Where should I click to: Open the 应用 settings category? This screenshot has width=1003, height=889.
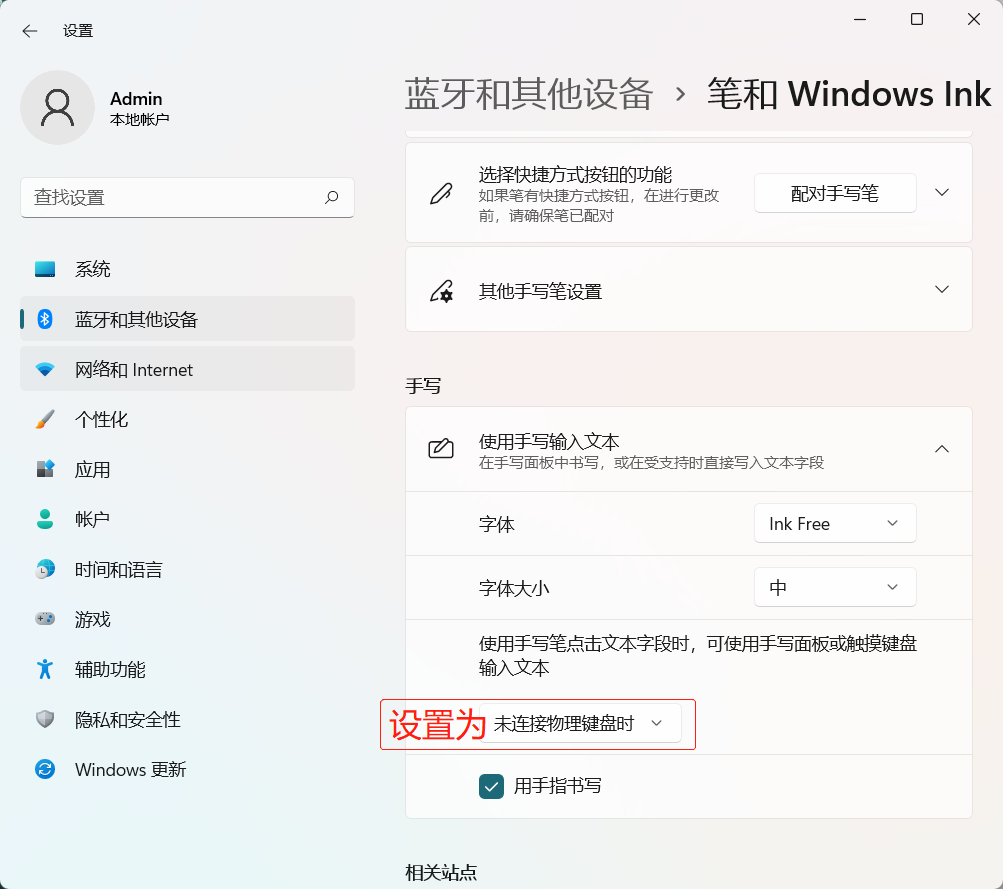coord(187,469)
